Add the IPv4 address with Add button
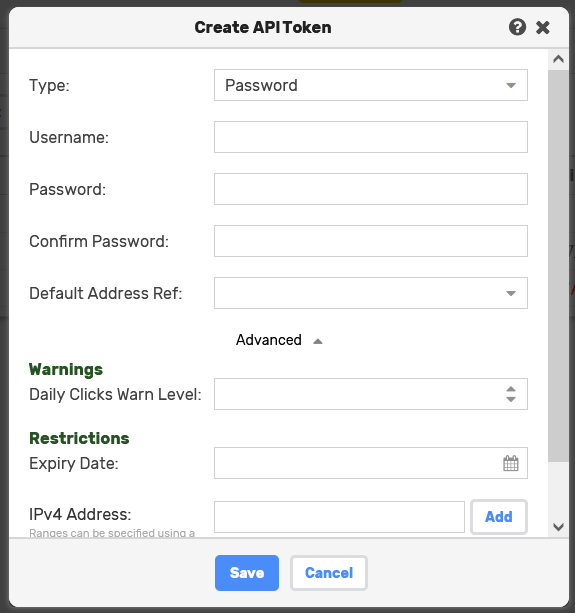 [x=499, y=517]
